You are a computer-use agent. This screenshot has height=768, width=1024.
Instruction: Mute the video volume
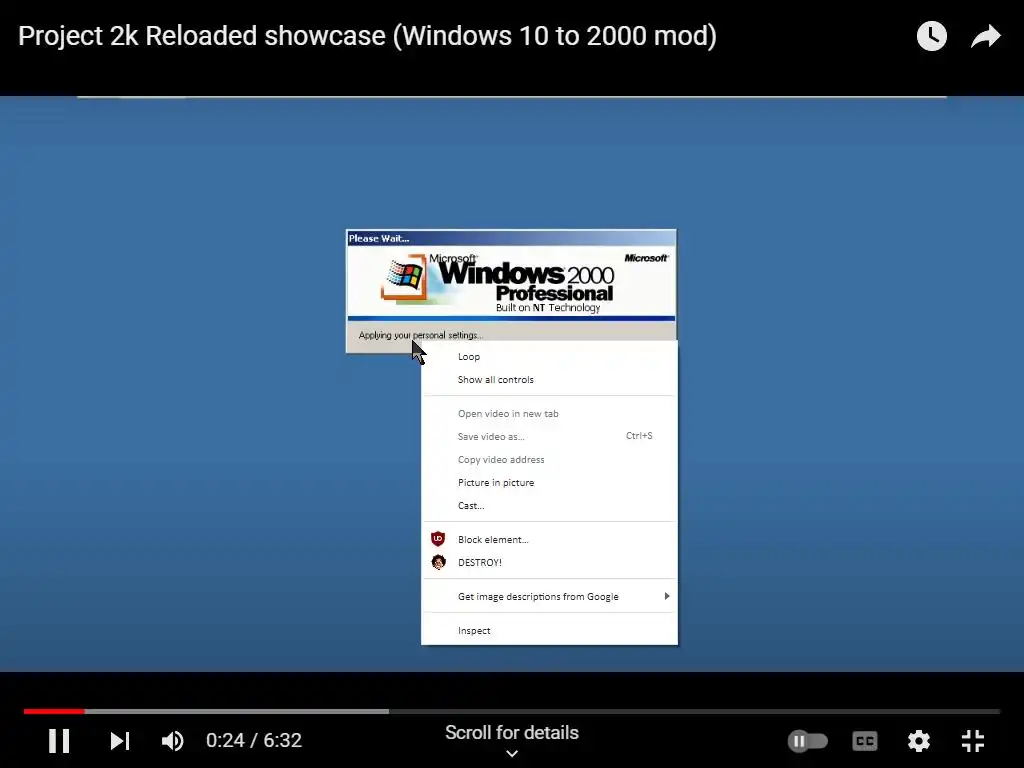(x=173, y=741)
